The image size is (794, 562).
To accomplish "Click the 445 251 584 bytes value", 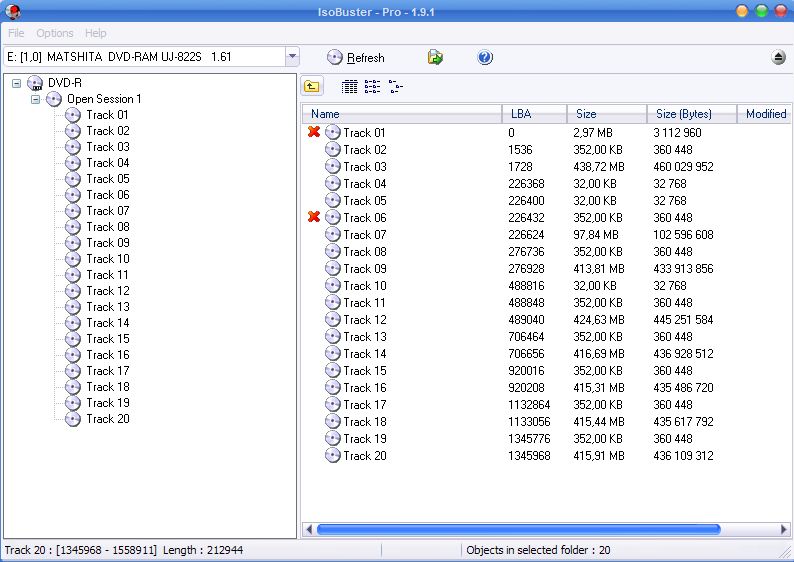I will [683, 320].
